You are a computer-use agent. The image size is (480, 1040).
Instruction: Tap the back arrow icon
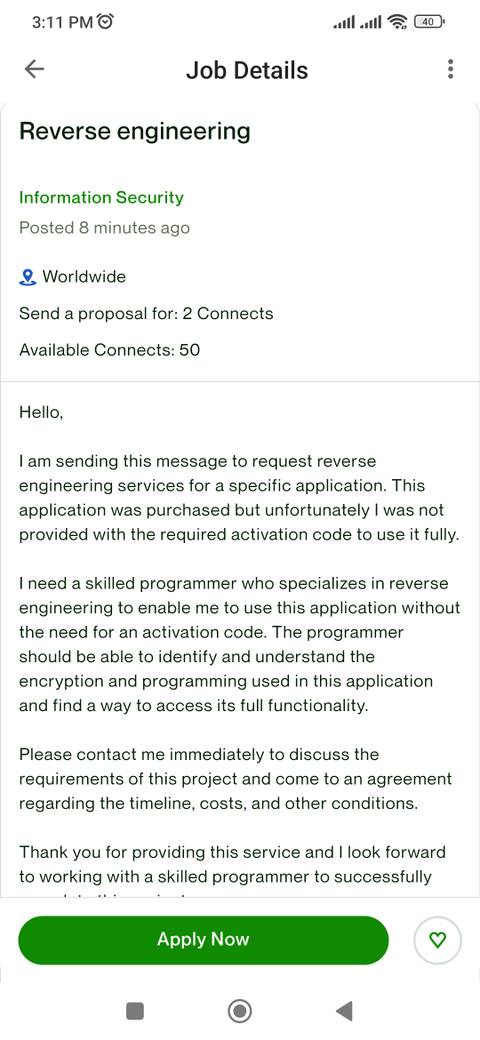(x=34, y=69)
